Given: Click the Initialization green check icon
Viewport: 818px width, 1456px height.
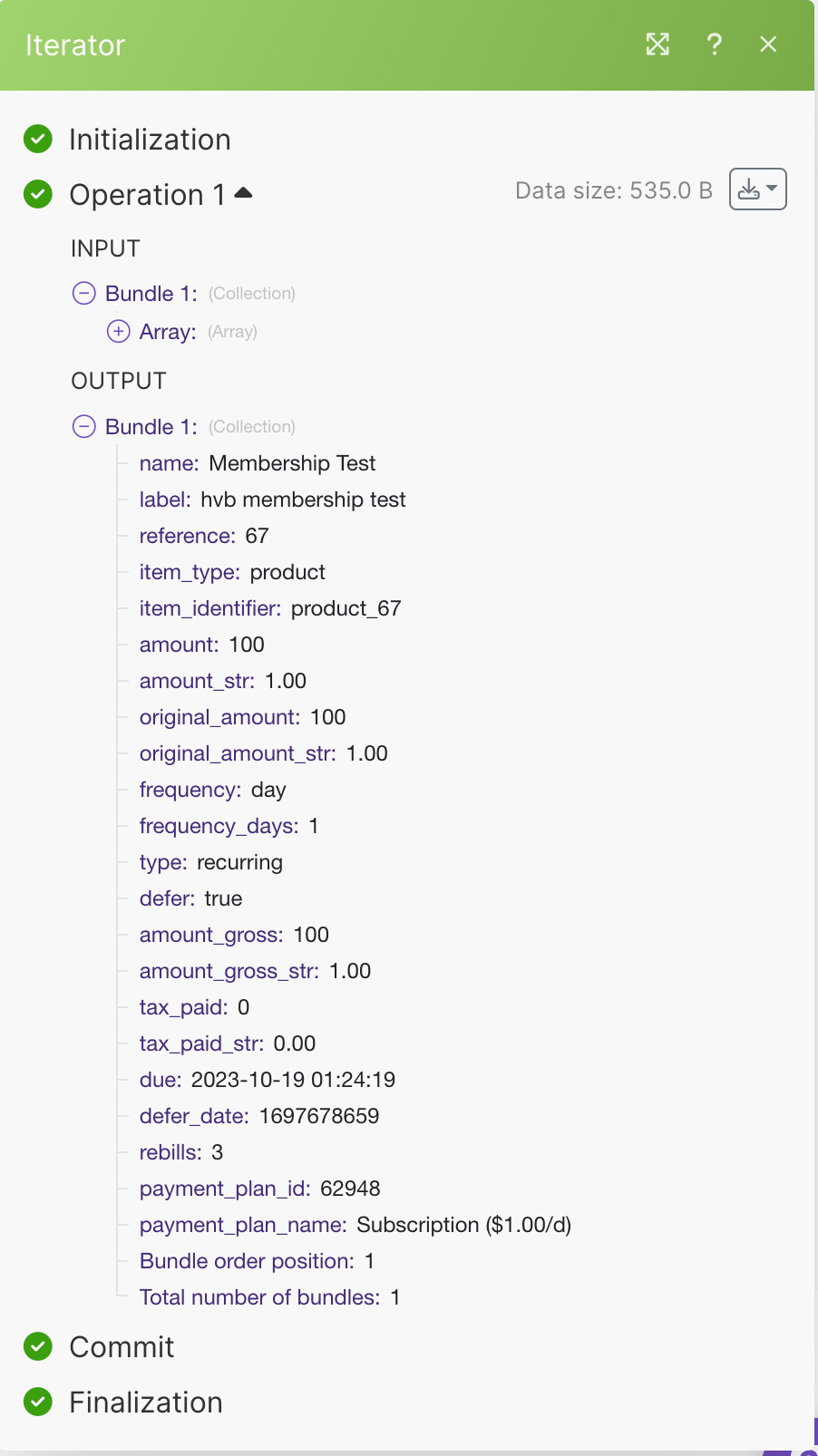Looking at the screenshot, I should click(x=38, y=139).
